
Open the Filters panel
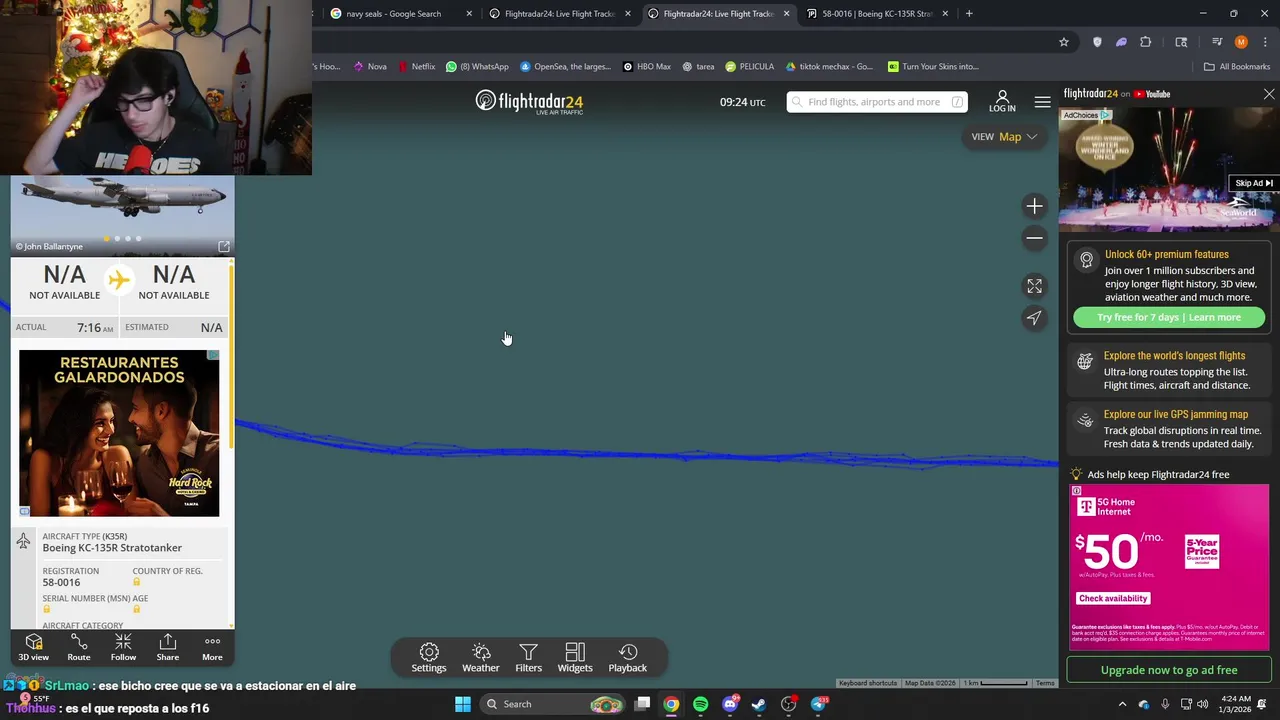pyautogui.click(x=528, y=658)
